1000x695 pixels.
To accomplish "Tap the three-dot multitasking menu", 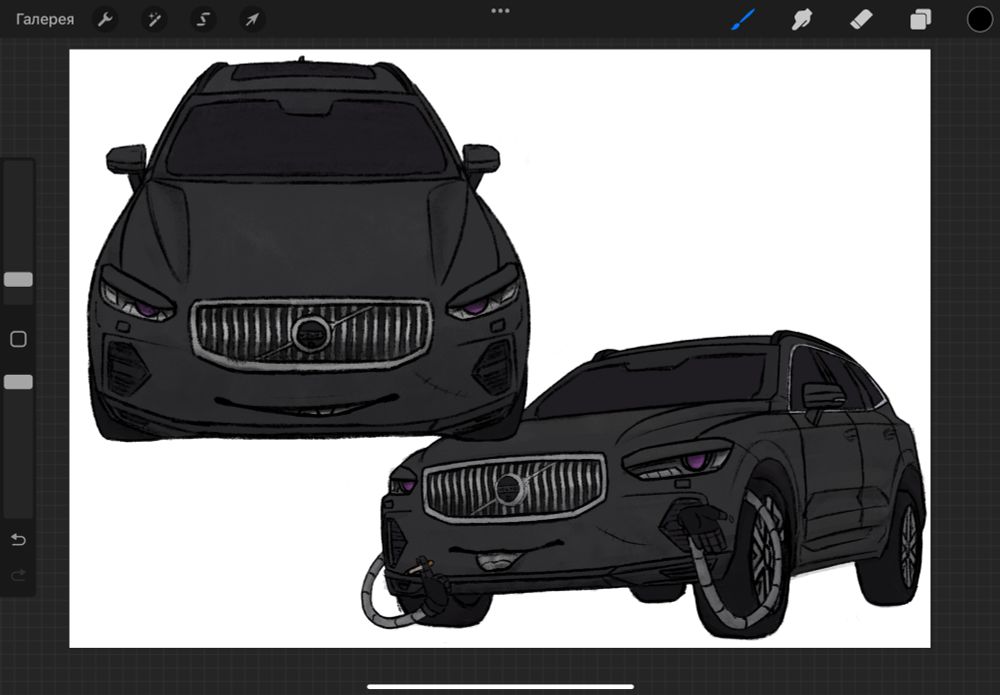I will 500,11.
